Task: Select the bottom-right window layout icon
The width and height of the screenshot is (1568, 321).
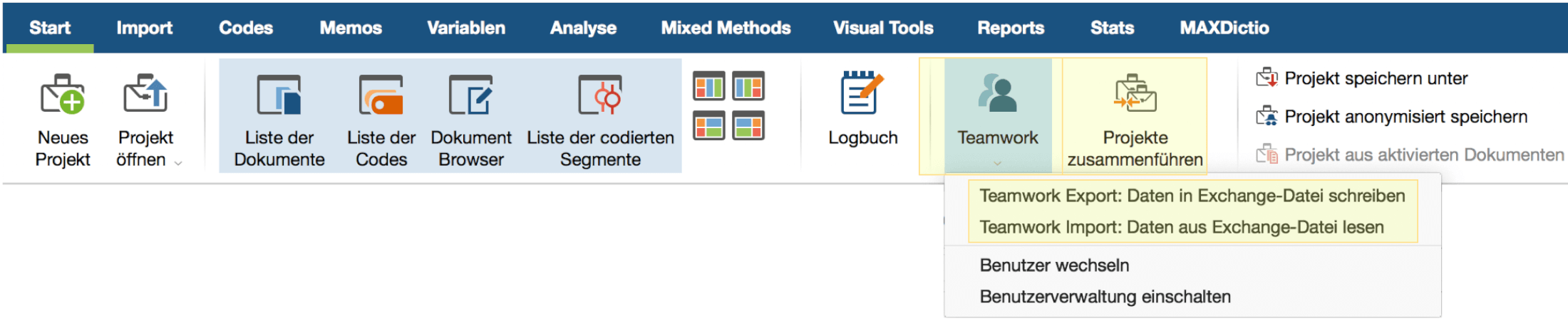Action: click(748, 126)
